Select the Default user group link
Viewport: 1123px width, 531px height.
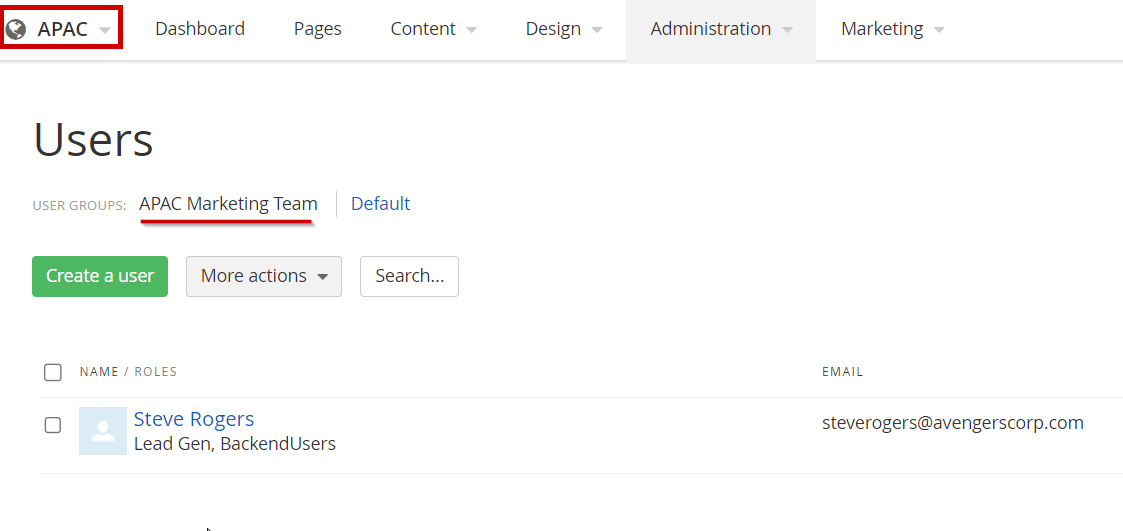click(x=380, y=204)
